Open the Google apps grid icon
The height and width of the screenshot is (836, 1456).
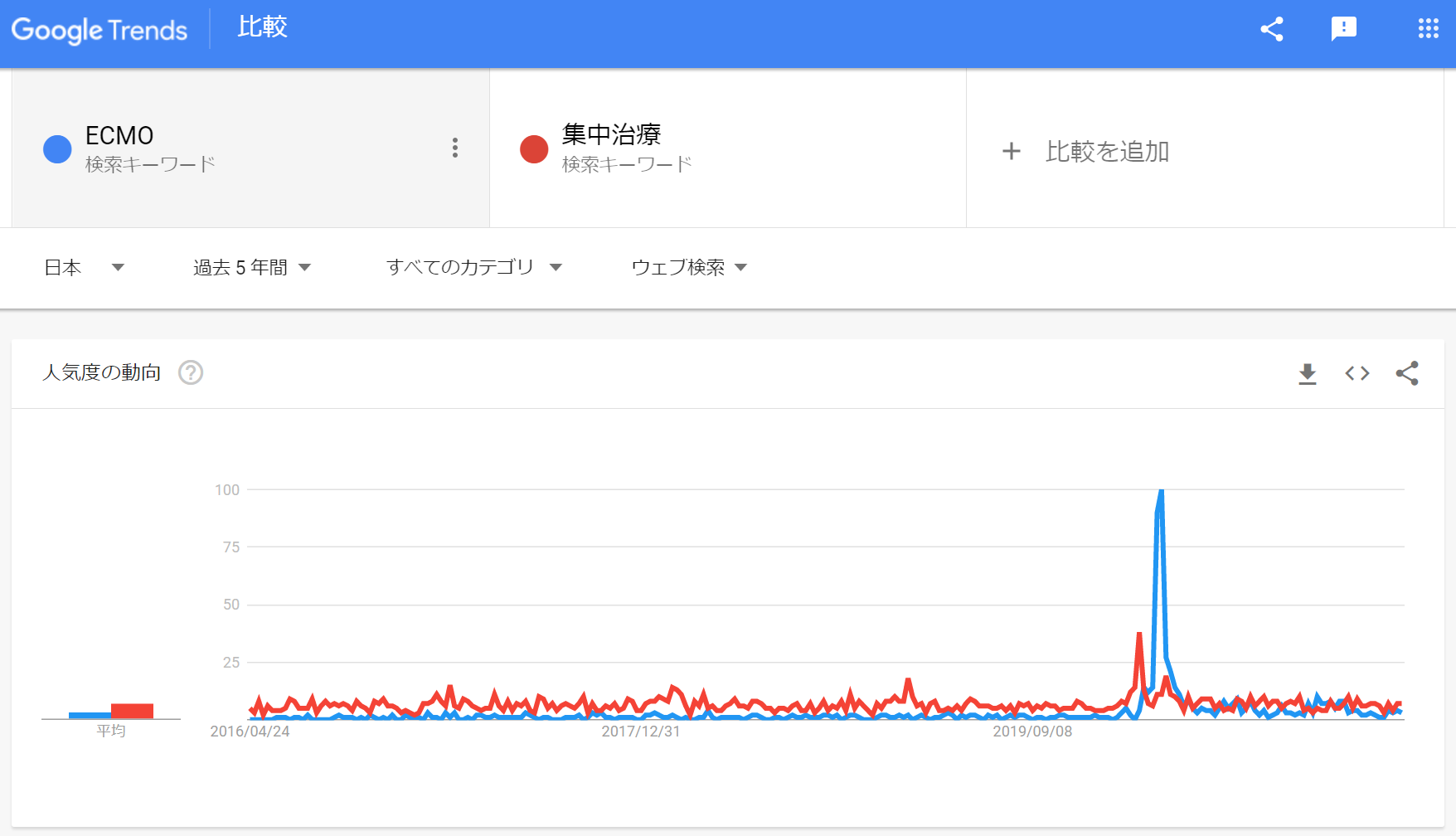tap(1428, 29)
